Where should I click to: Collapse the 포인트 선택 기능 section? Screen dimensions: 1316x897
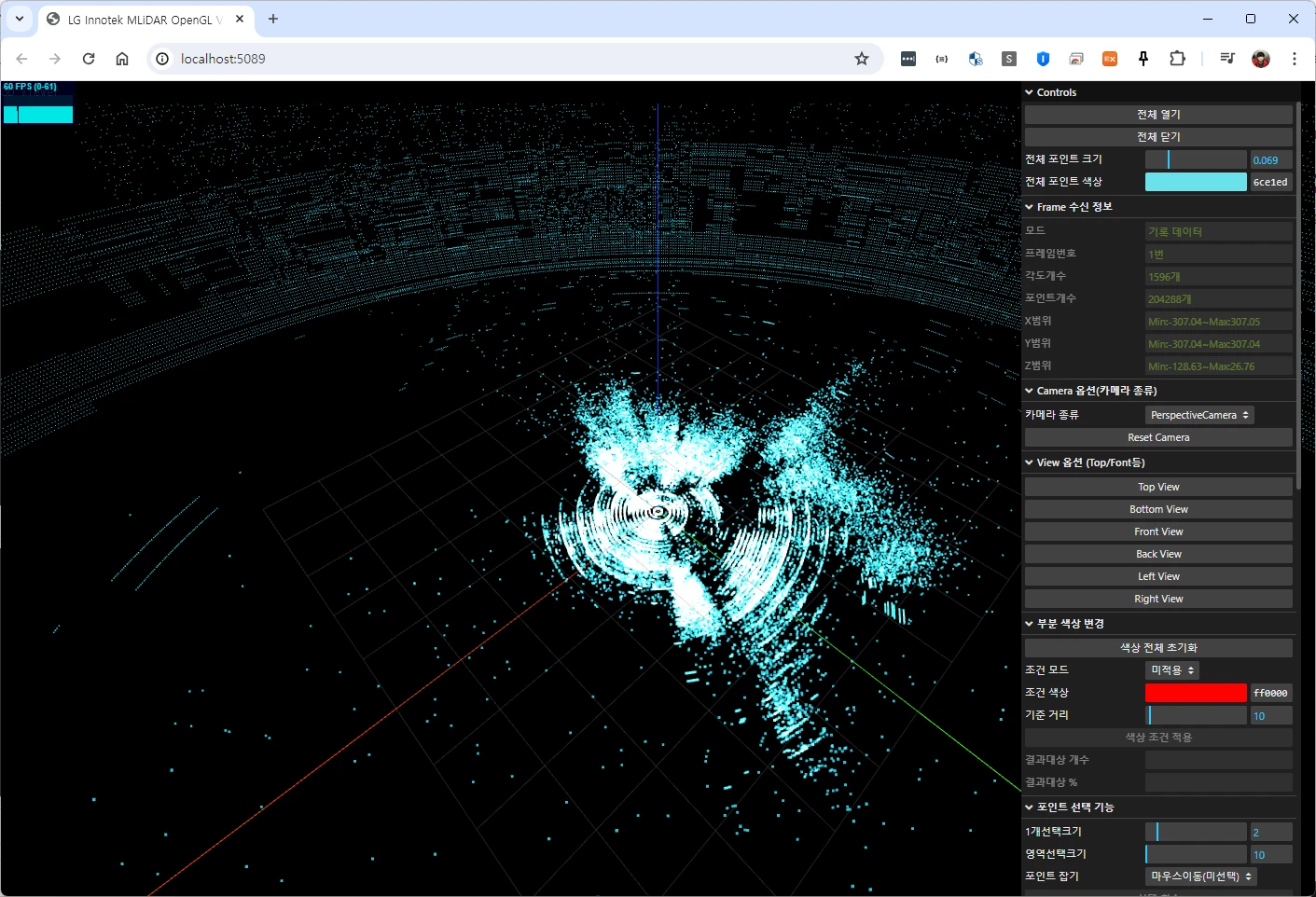pyautogui.click(x=1159, y=807)
